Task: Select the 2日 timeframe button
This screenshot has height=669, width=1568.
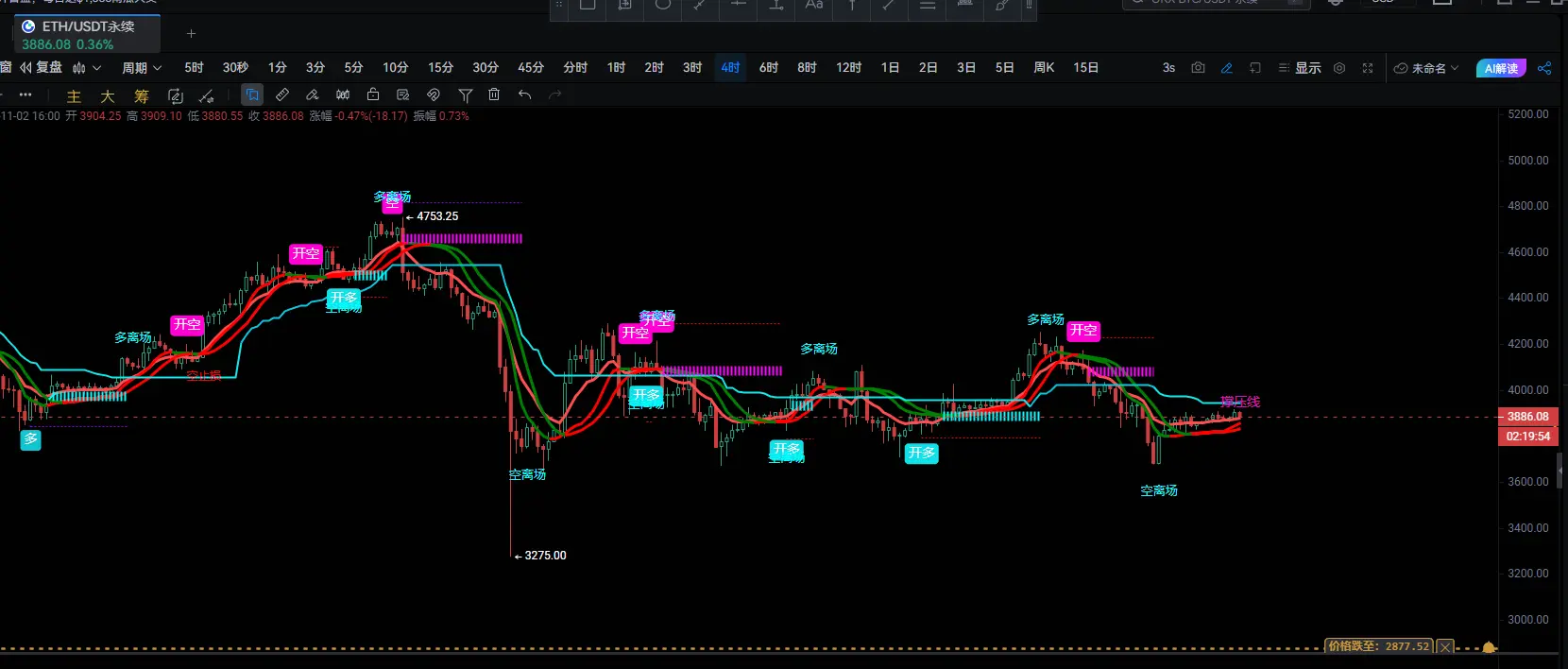Action: (929, 68)
